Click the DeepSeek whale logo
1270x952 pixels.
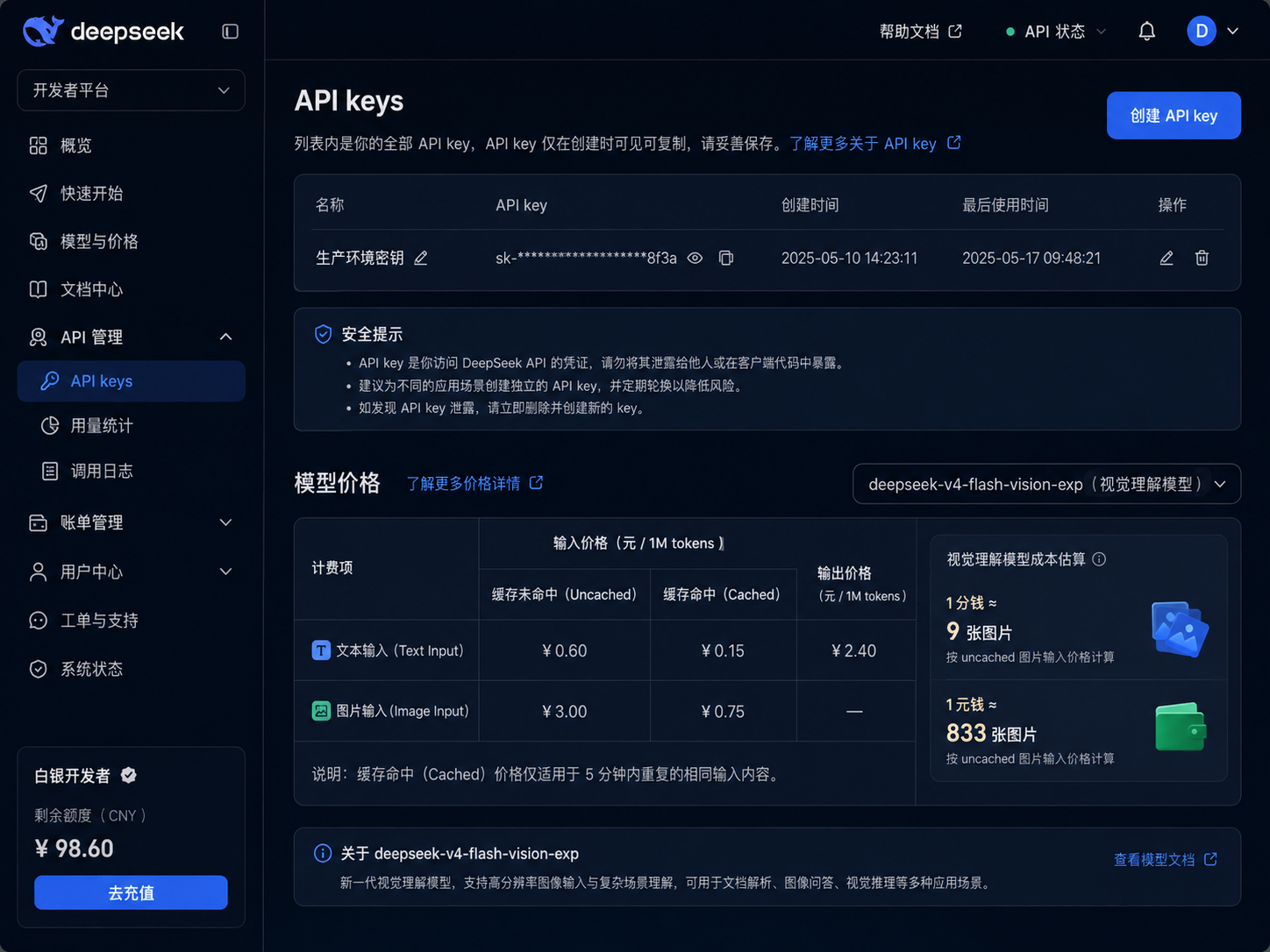pyautogui.click(x=43, y=31)
